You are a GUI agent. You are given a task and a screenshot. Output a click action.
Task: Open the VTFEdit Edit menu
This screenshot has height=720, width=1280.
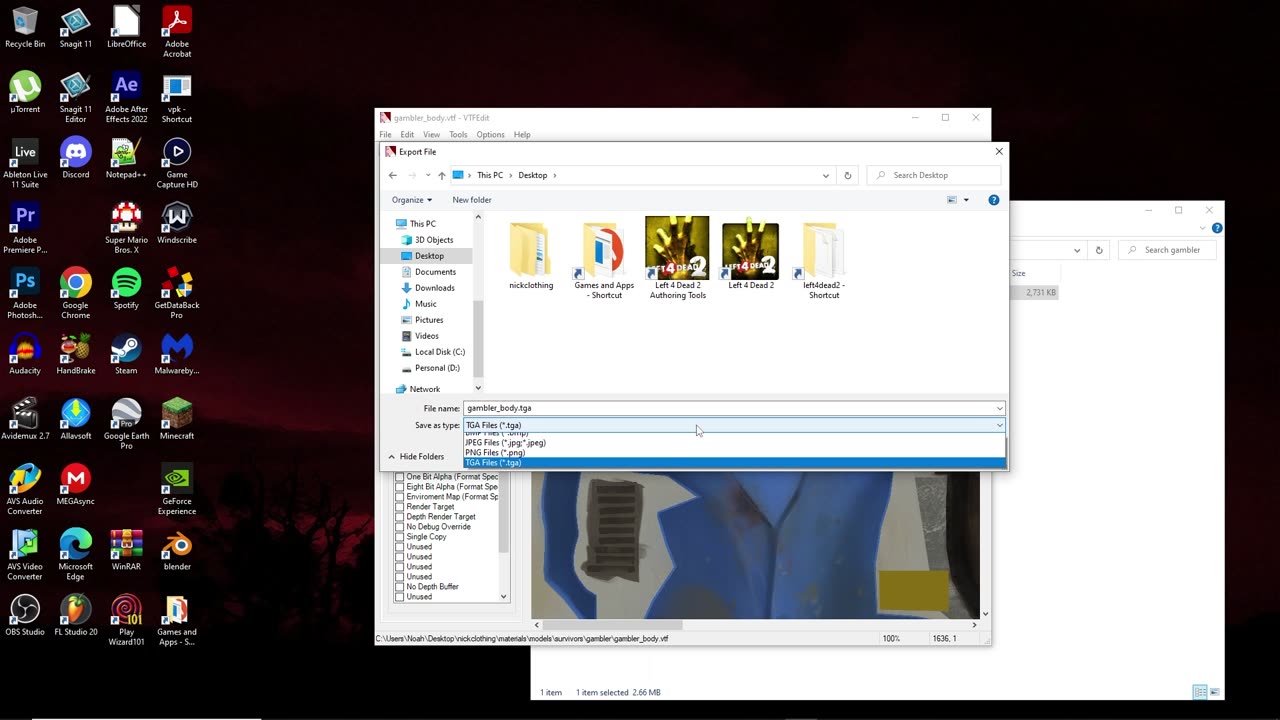407,135
